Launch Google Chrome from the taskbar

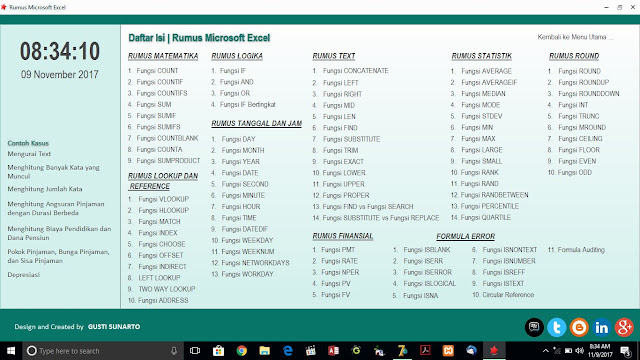[242, 351]
